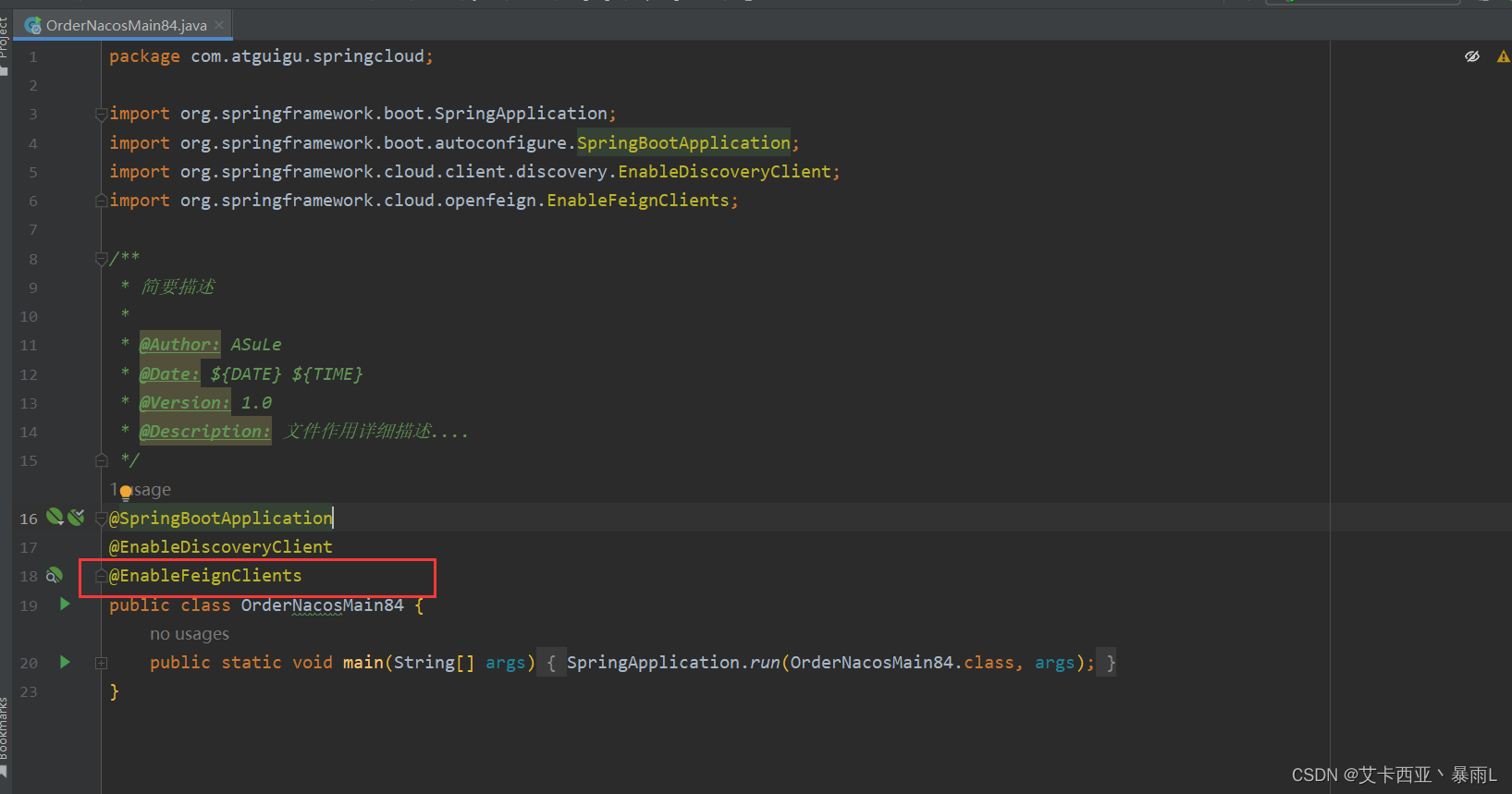Click the 文件作用详细描述 comment text

coord(357,432)
